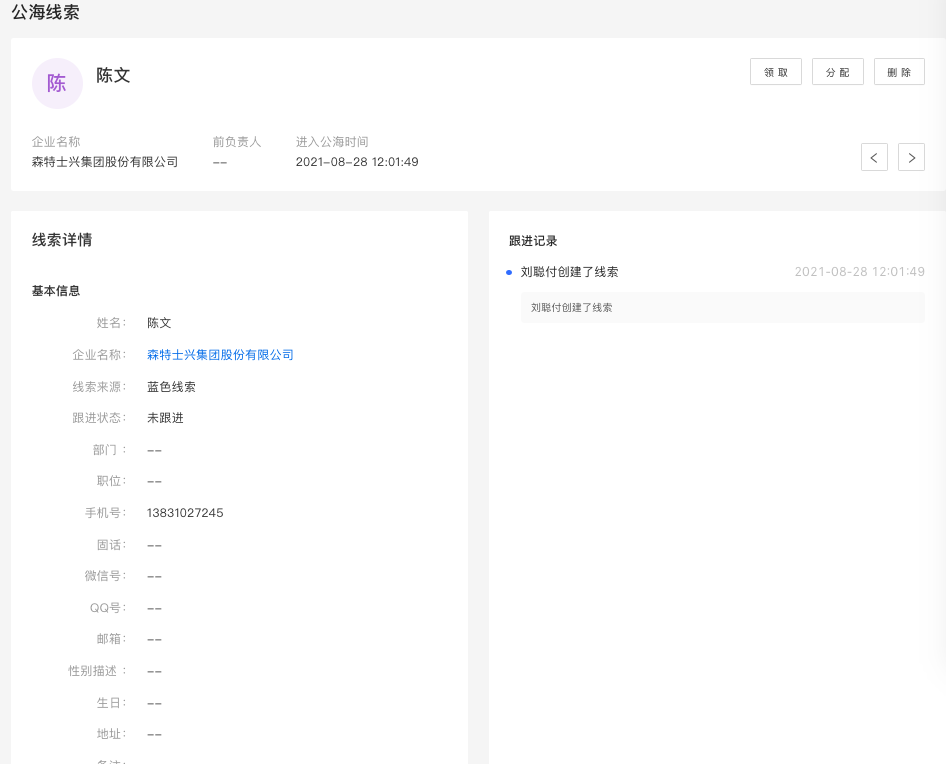Click the 跟进记录 panel heading
The image size is (946, 764).
[533, 241]
